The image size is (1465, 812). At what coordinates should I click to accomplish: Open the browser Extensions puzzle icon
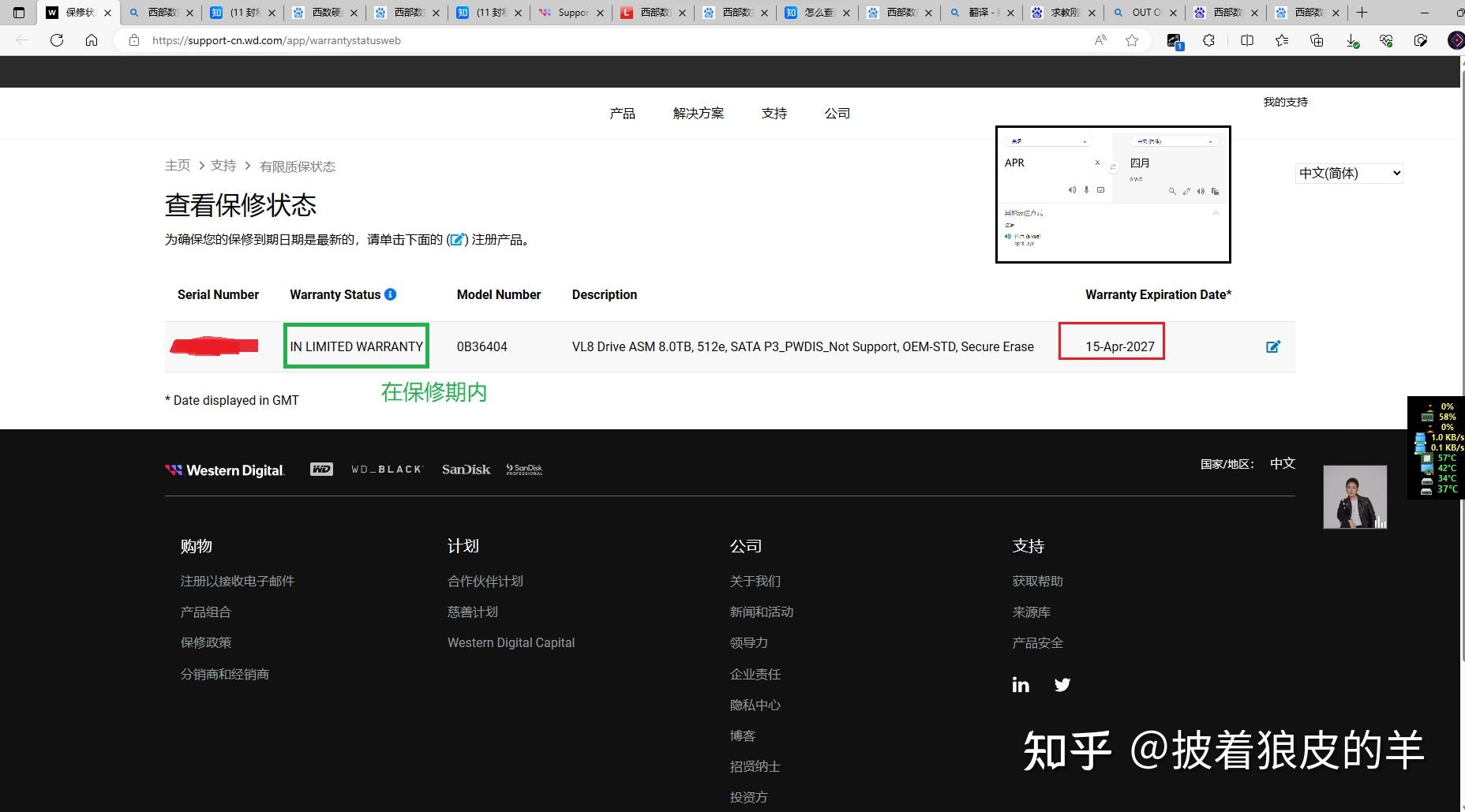tap(1209, 41)
